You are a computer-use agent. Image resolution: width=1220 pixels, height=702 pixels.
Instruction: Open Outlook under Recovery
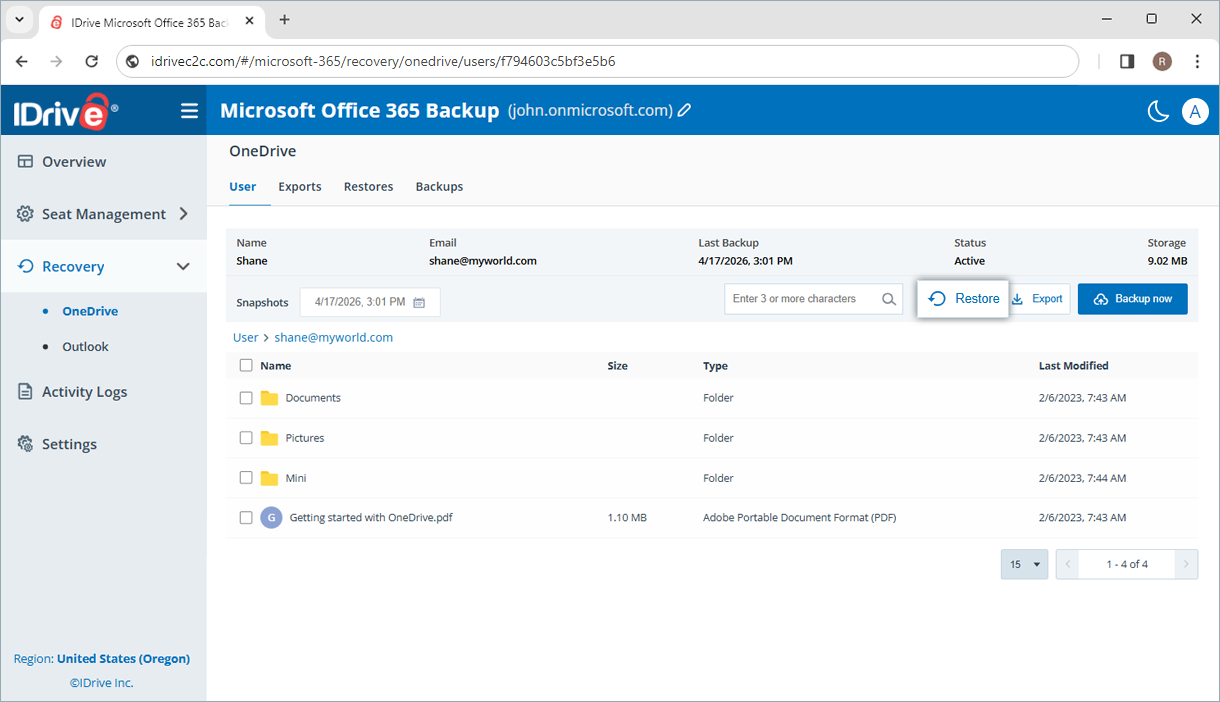tap(85, 347)
